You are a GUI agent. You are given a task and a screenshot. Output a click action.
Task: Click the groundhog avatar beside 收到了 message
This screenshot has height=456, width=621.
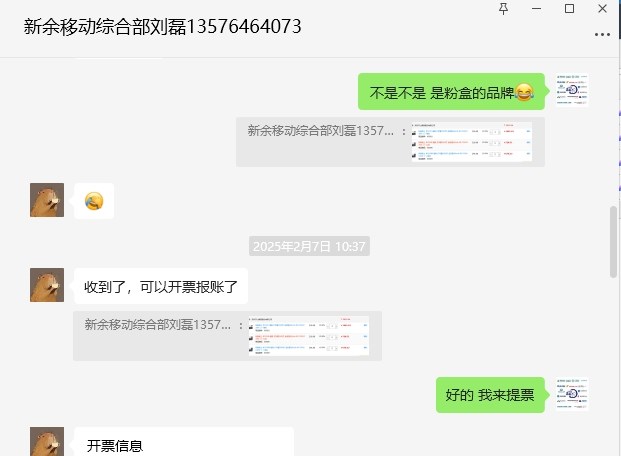(x=47, y=285)
